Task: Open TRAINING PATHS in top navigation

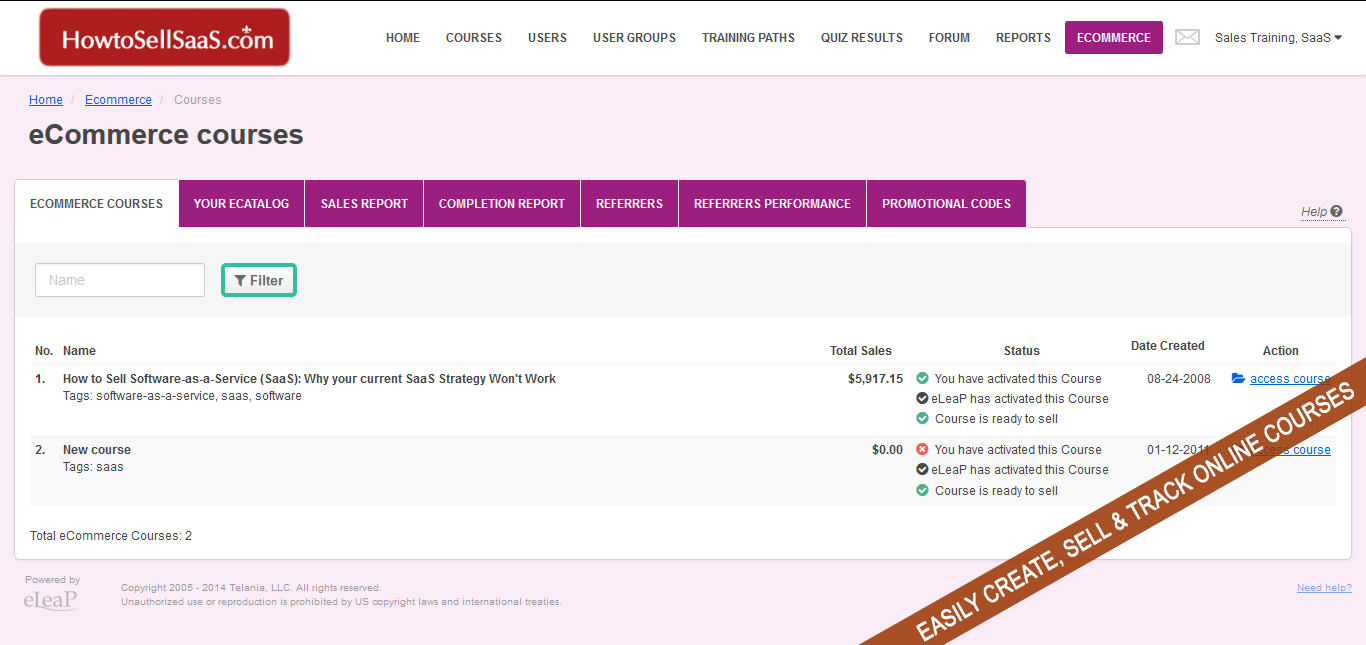Action: pos(748,38)
